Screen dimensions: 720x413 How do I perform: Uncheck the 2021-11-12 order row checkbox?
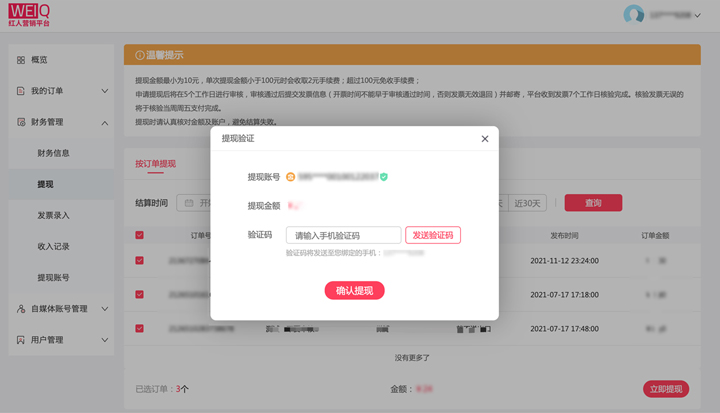click(139, 261)
